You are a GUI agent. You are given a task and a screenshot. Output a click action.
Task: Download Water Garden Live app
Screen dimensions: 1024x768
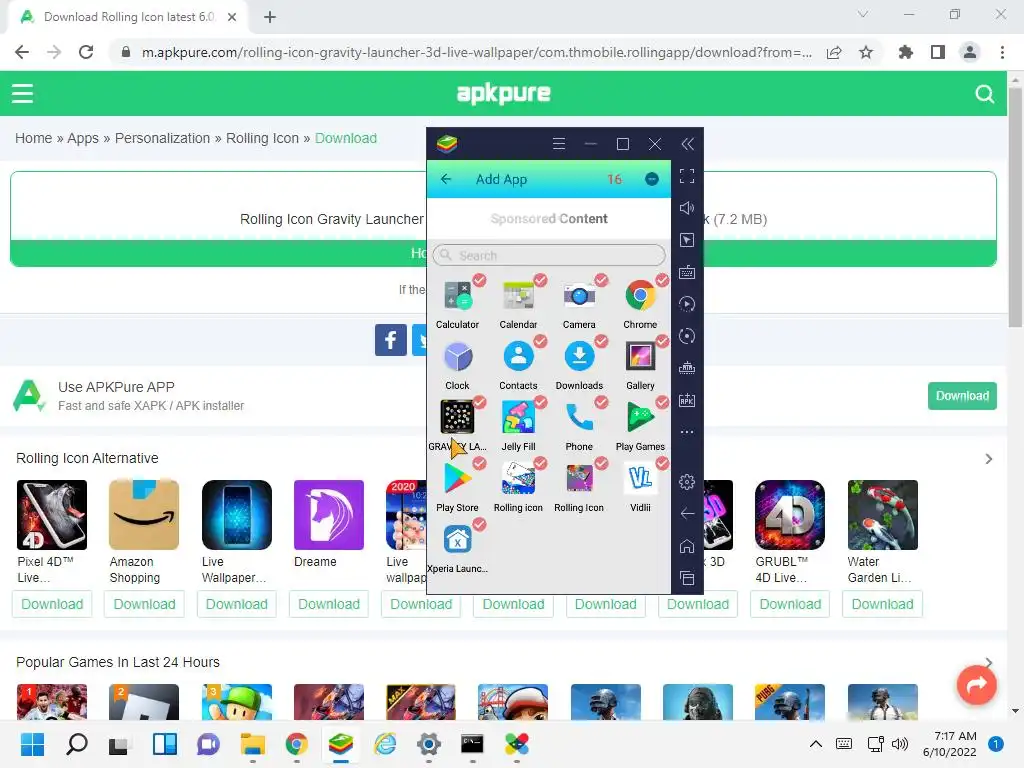pyautogui.click(x=882, y=604)
